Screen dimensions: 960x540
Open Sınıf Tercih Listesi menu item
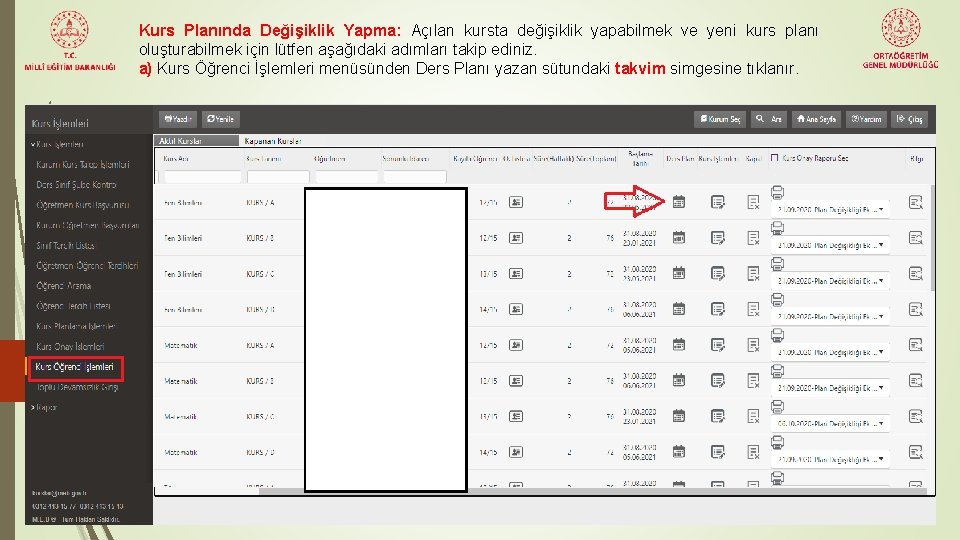[66, 246]
